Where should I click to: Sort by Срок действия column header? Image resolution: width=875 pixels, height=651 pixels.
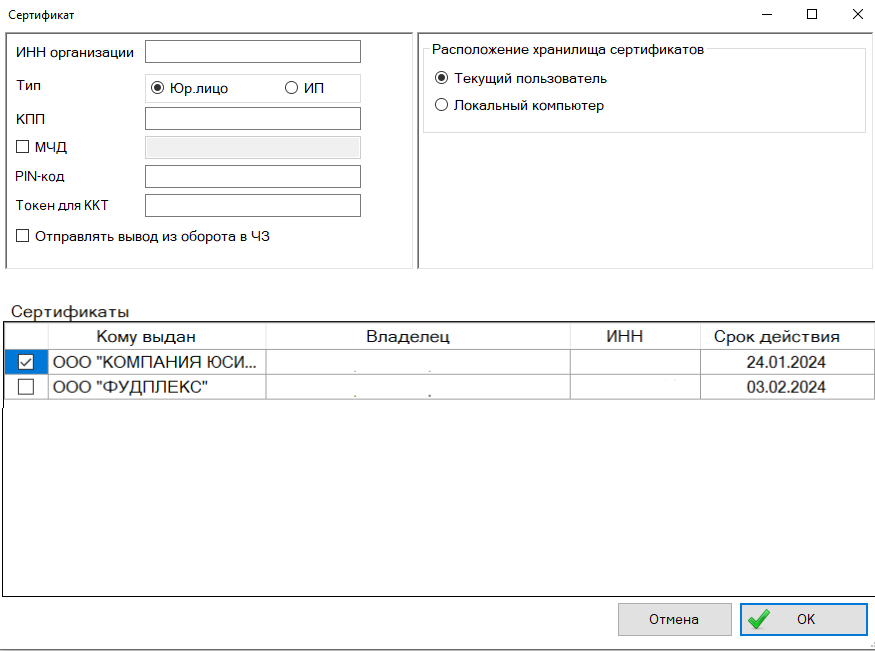[776, 336]
